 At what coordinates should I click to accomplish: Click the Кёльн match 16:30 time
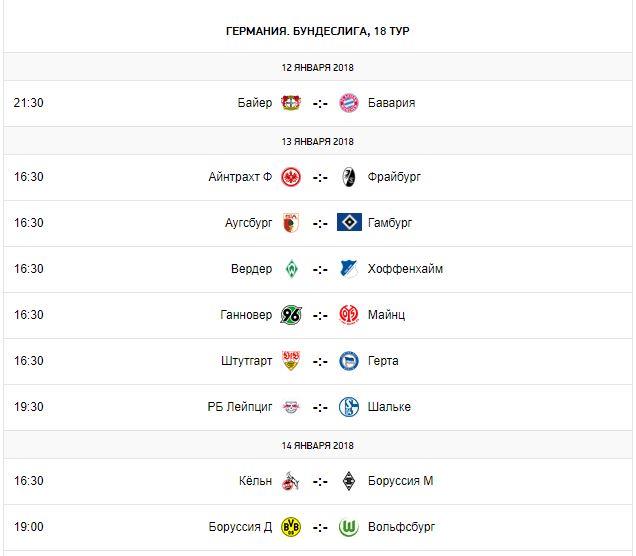pos(29,481)
